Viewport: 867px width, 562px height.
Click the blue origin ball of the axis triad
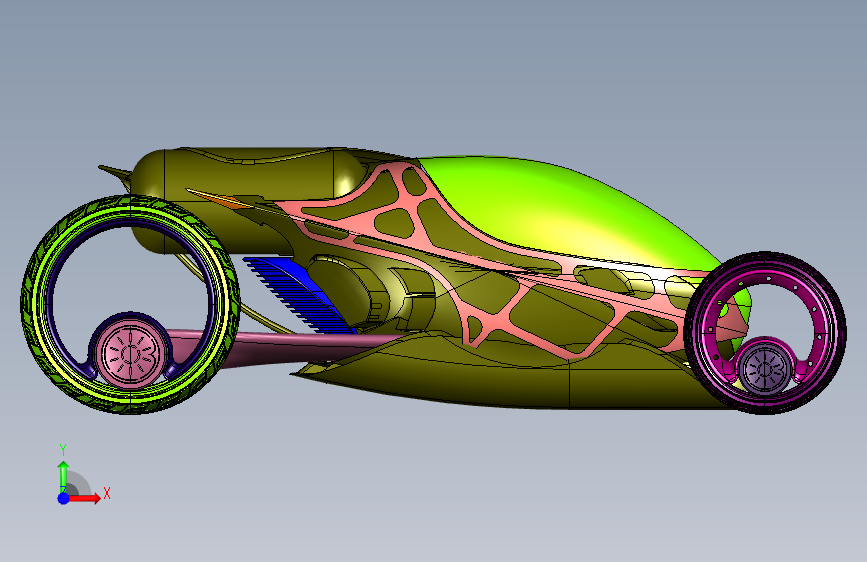coord(64,498)
